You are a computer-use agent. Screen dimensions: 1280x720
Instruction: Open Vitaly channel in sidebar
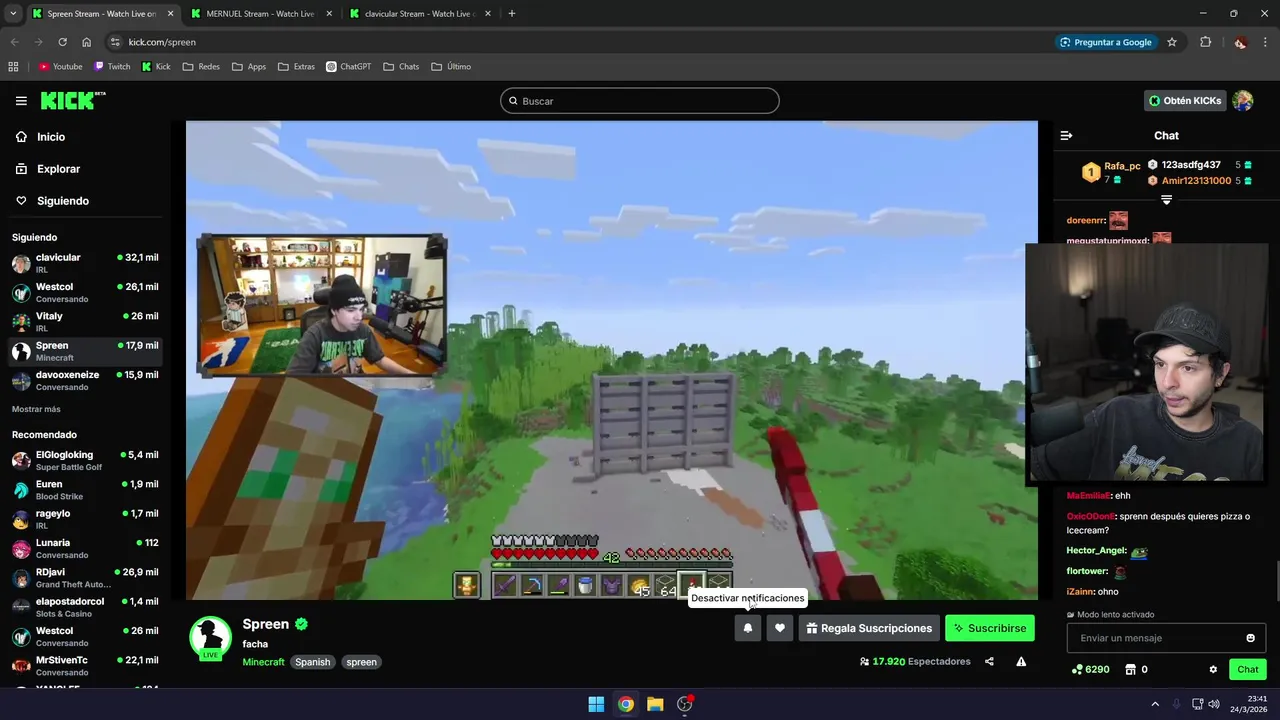coord(85,321)
